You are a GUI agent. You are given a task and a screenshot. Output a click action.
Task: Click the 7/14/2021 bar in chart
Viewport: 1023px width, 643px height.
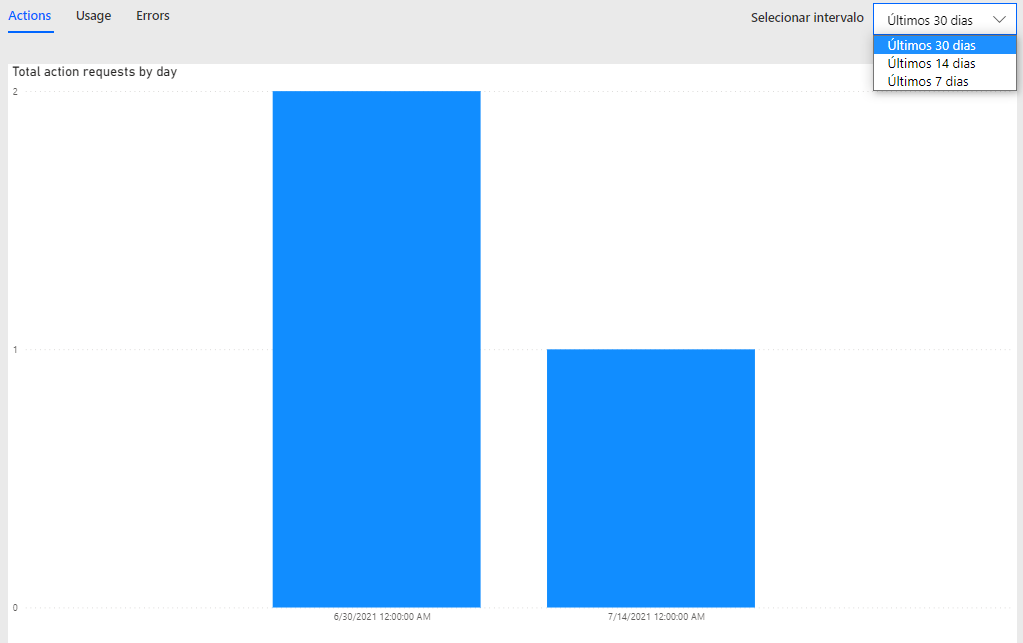point(650,478)
